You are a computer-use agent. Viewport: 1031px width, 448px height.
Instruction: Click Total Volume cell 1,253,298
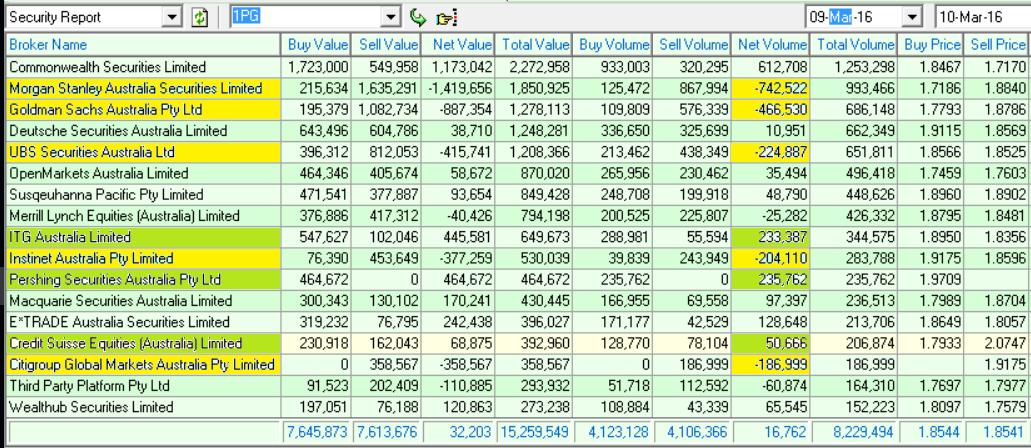click(854, 67)
